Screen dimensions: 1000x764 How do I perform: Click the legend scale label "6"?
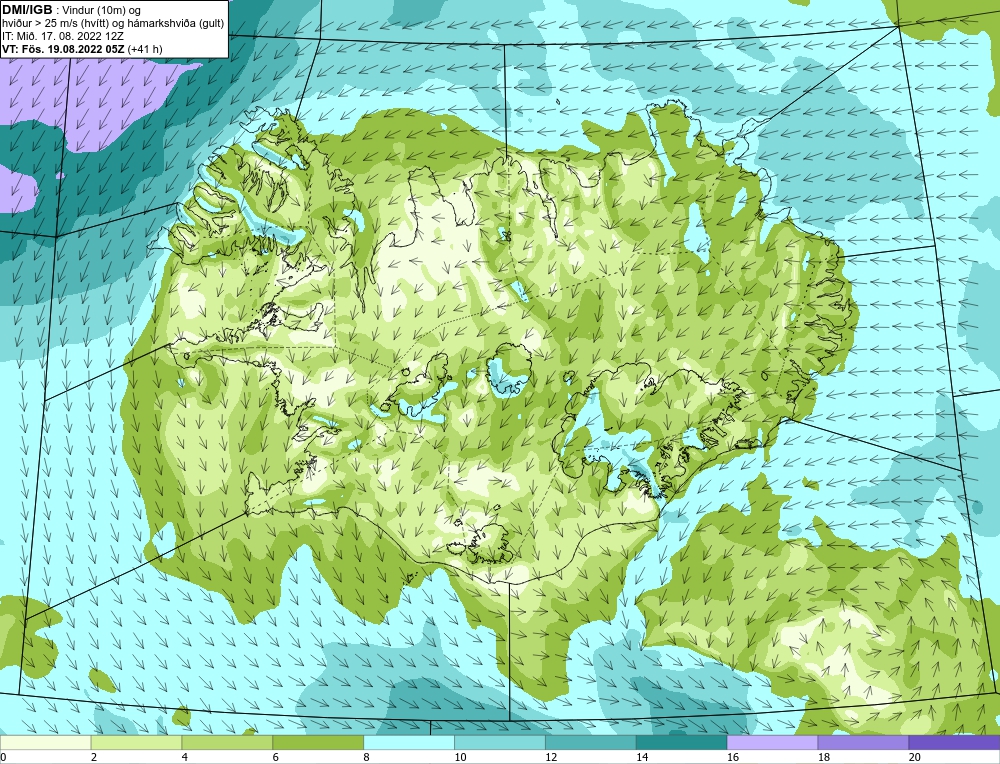click(x=276, y=757)
